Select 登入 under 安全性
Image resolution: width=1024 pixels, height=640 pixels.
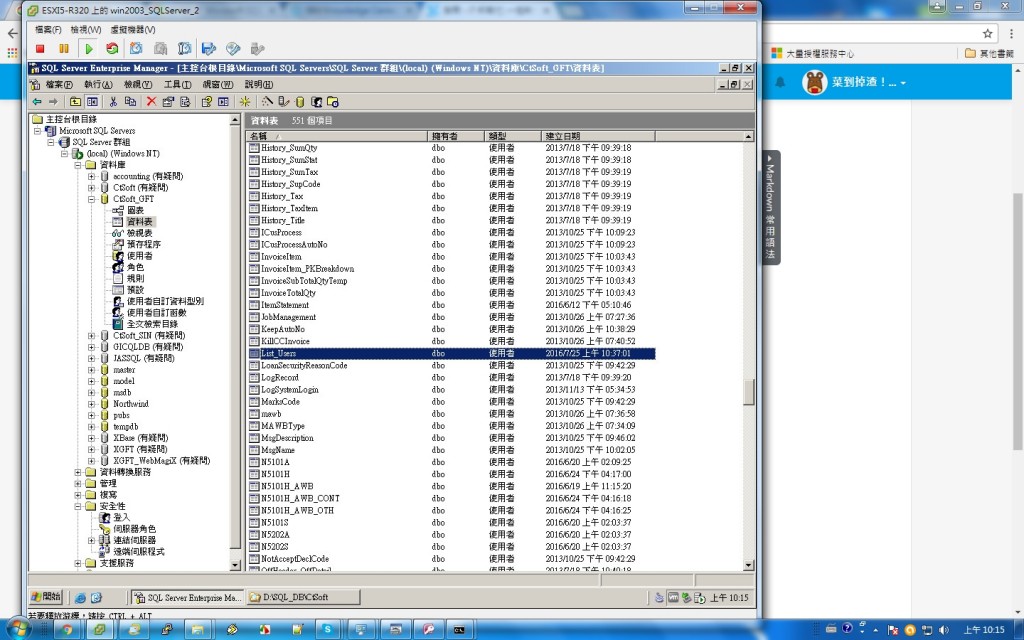pos(121,517)
